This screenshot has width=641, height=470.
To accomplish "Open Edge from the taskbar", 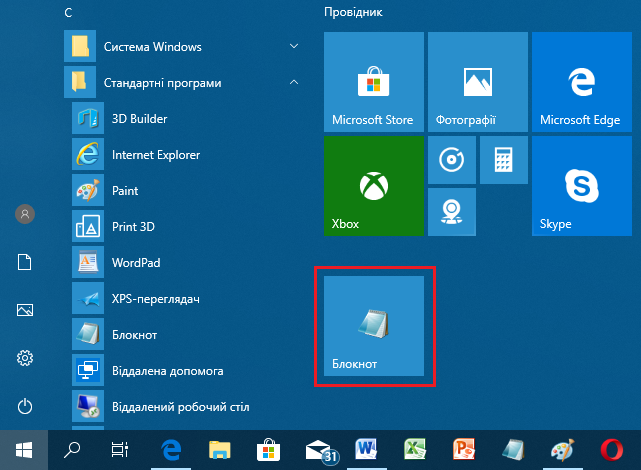I will tap(171, 450).
